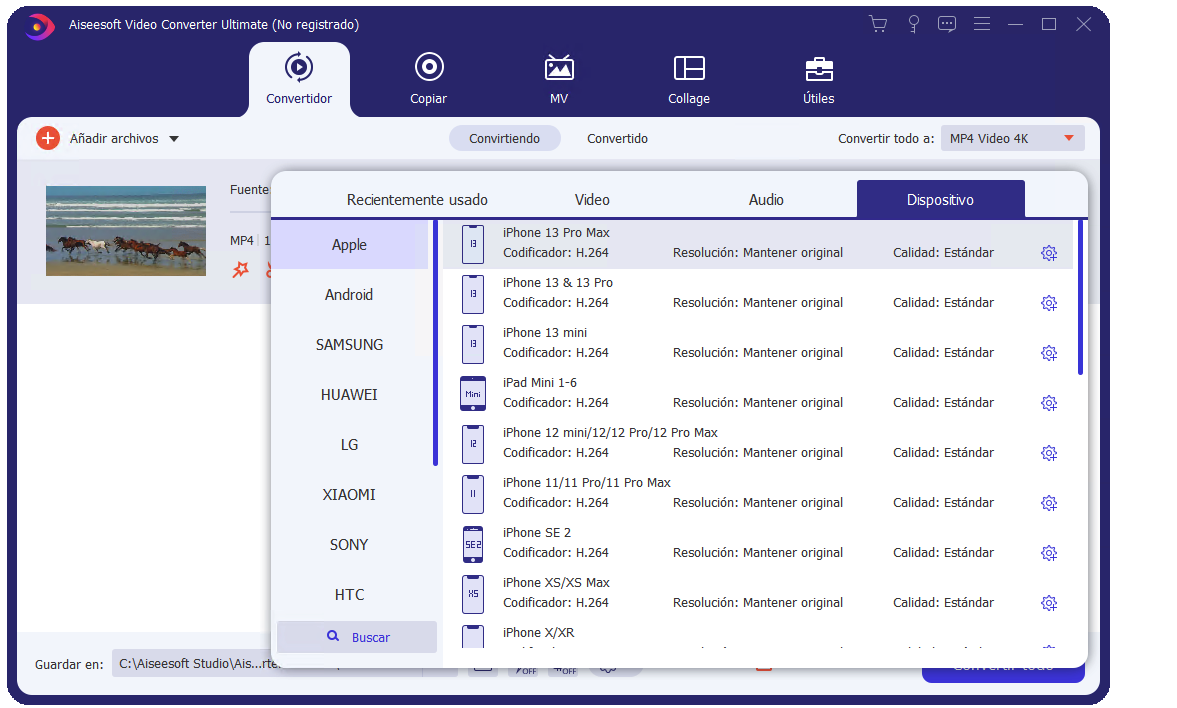Screen dimensions: 1177x708
Task: Open the Convertir todo a format dropdown
Action: tap(1013, 138)
